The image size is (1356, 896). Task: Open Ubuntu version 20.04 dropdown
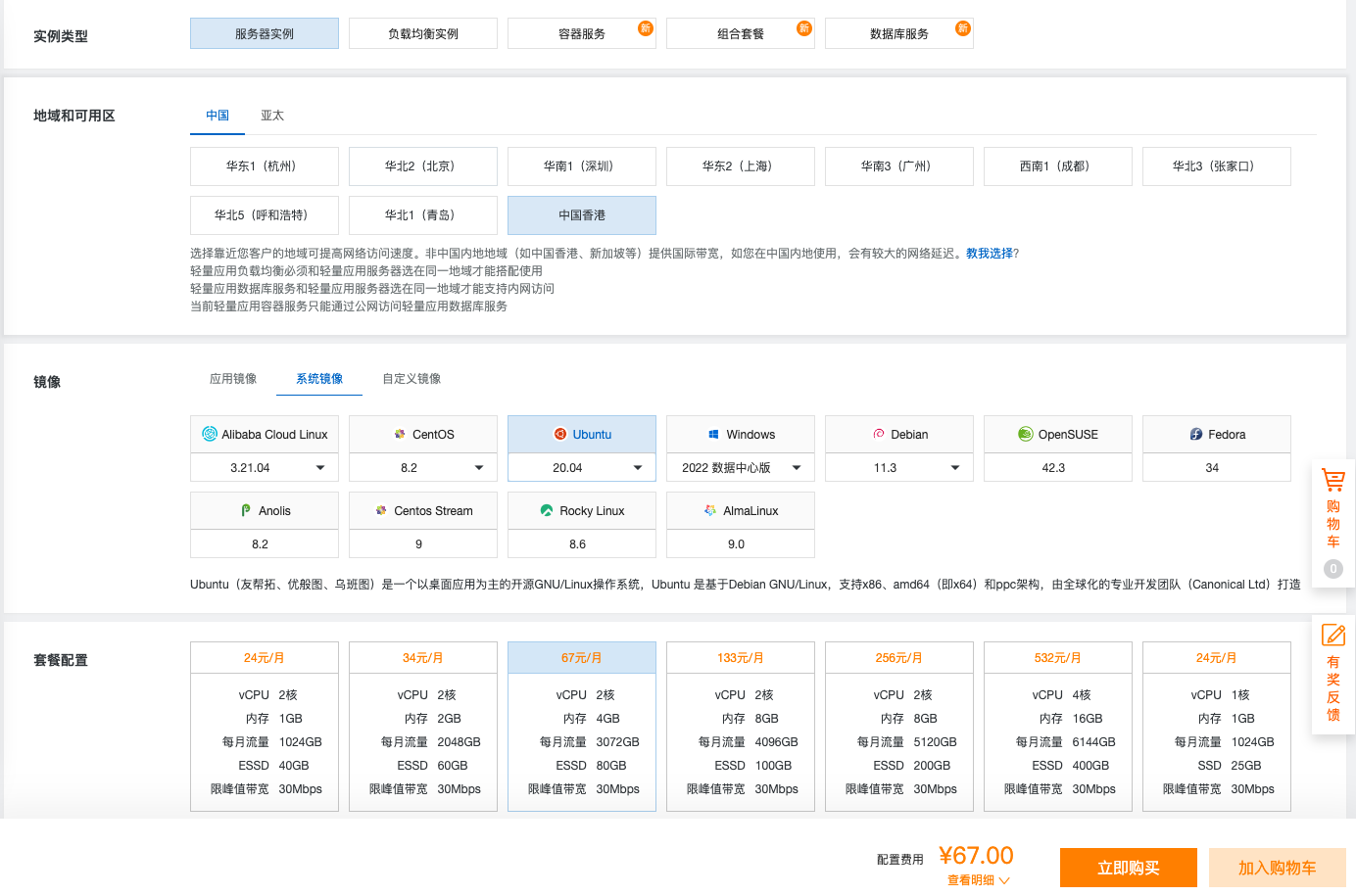[582, 467]
